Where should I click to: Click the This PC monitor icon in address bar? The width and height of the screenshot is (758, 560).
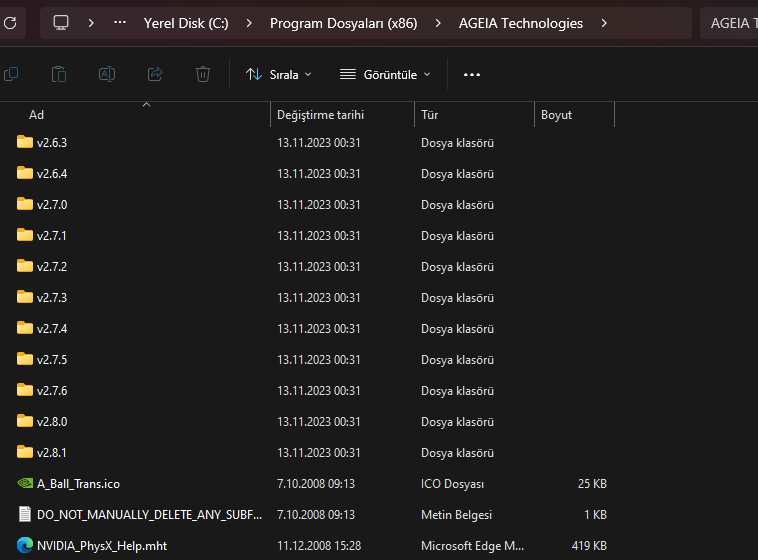(61, 23)
